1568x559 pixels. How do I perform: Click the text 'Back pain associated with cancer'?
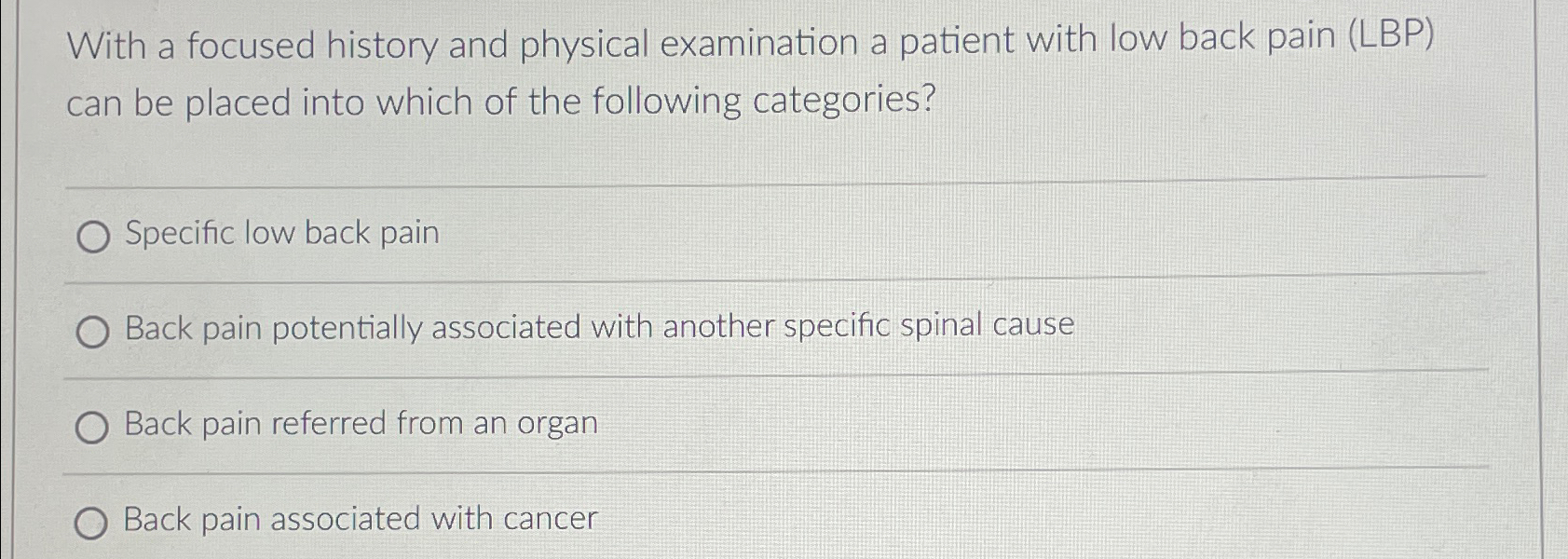point(361,520)
